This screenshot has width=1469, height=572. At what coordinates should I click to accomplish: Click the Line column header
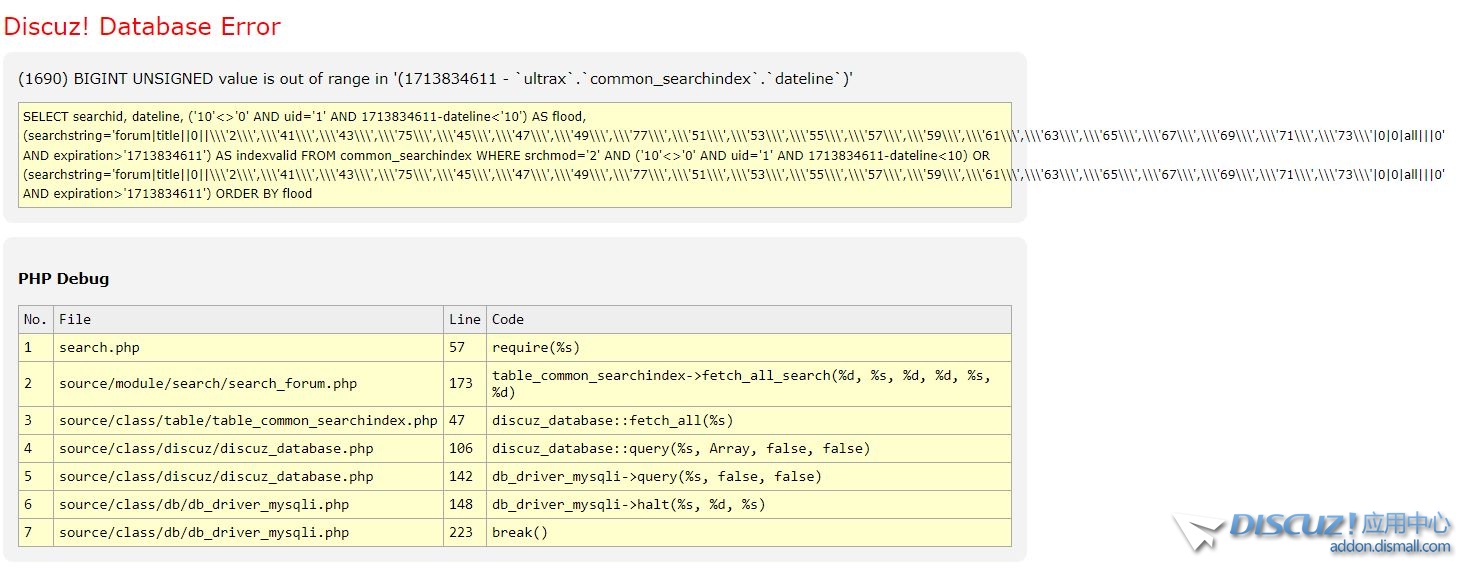[x=464, y=319]
